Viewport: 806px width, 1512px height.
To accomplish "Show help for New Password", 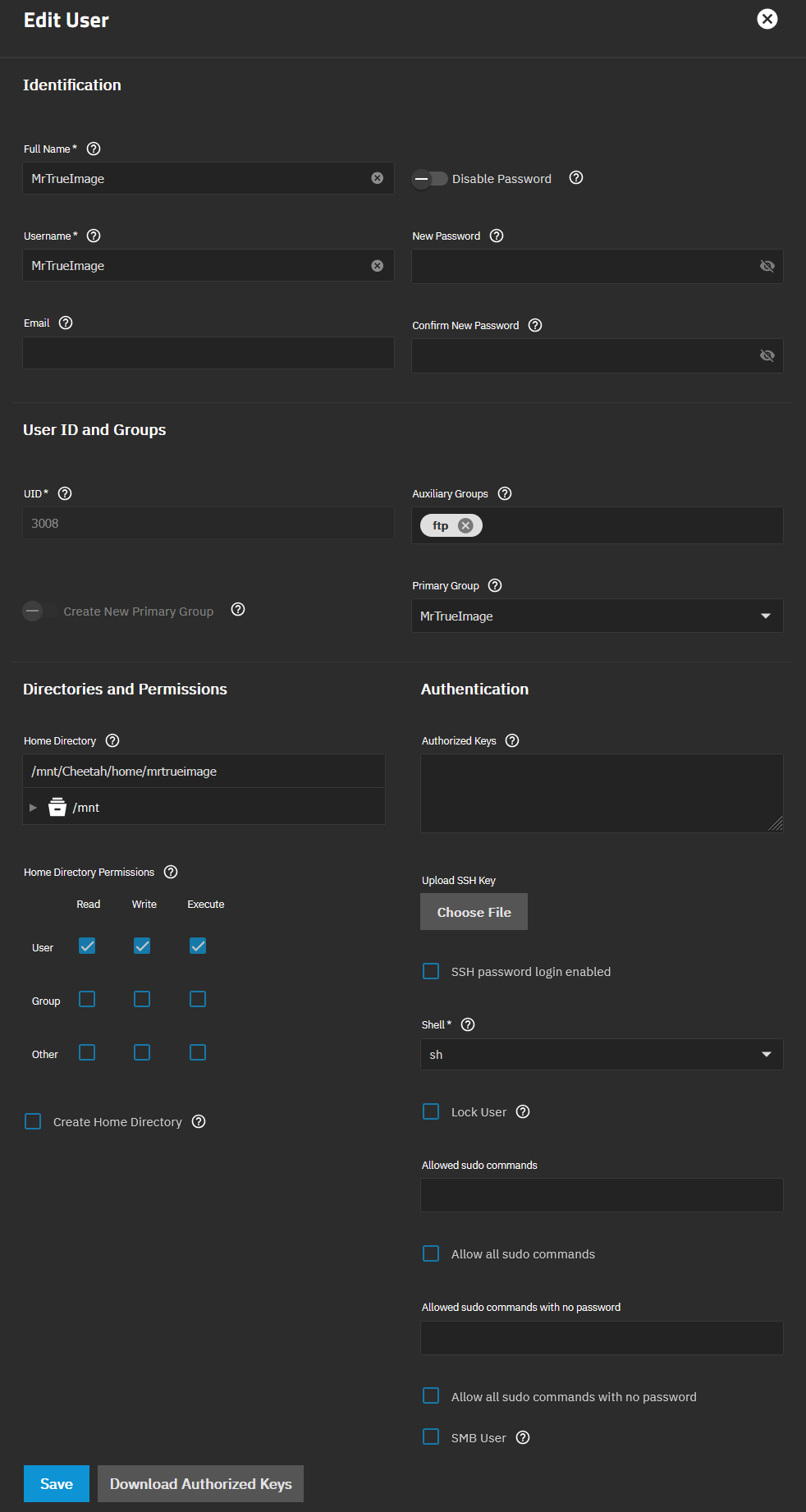I will pos(497,236).
